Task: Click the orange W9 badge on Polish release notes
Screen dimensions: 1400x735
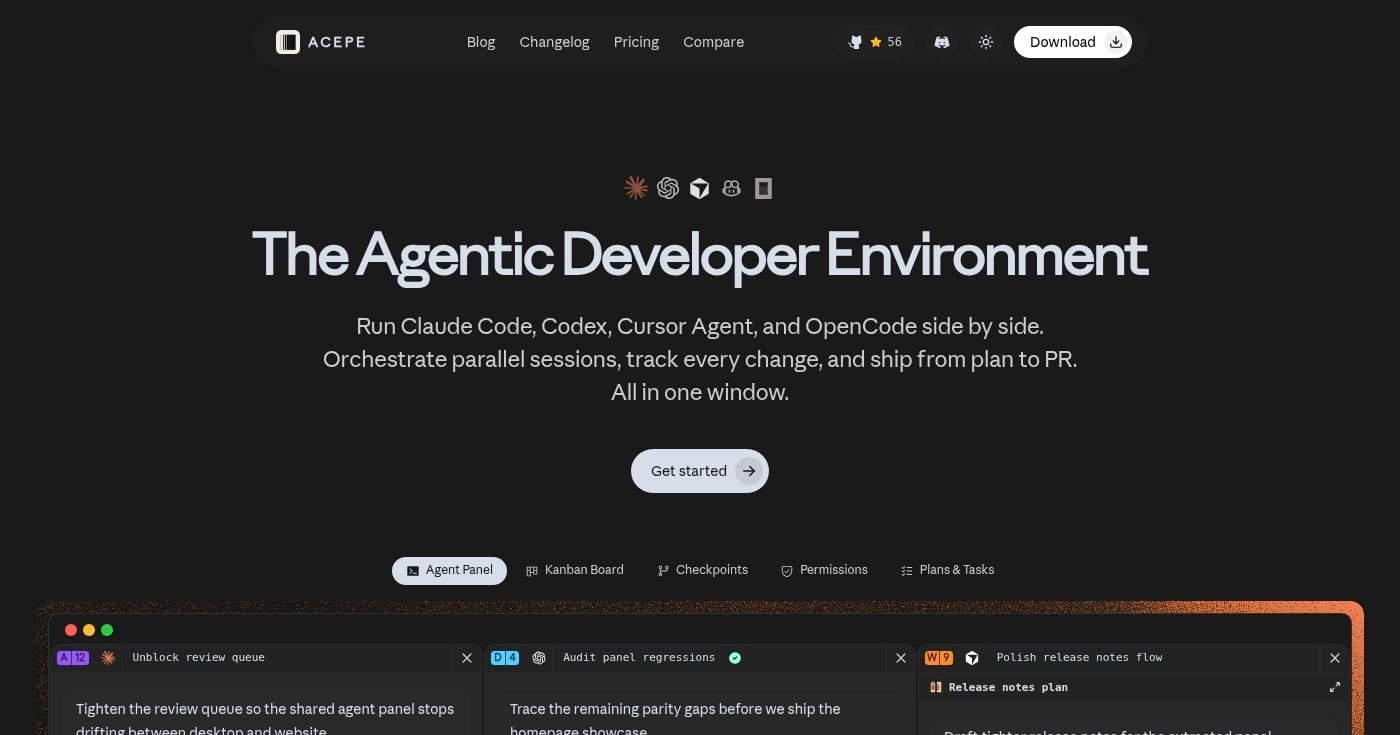Action: coord(938,658)
